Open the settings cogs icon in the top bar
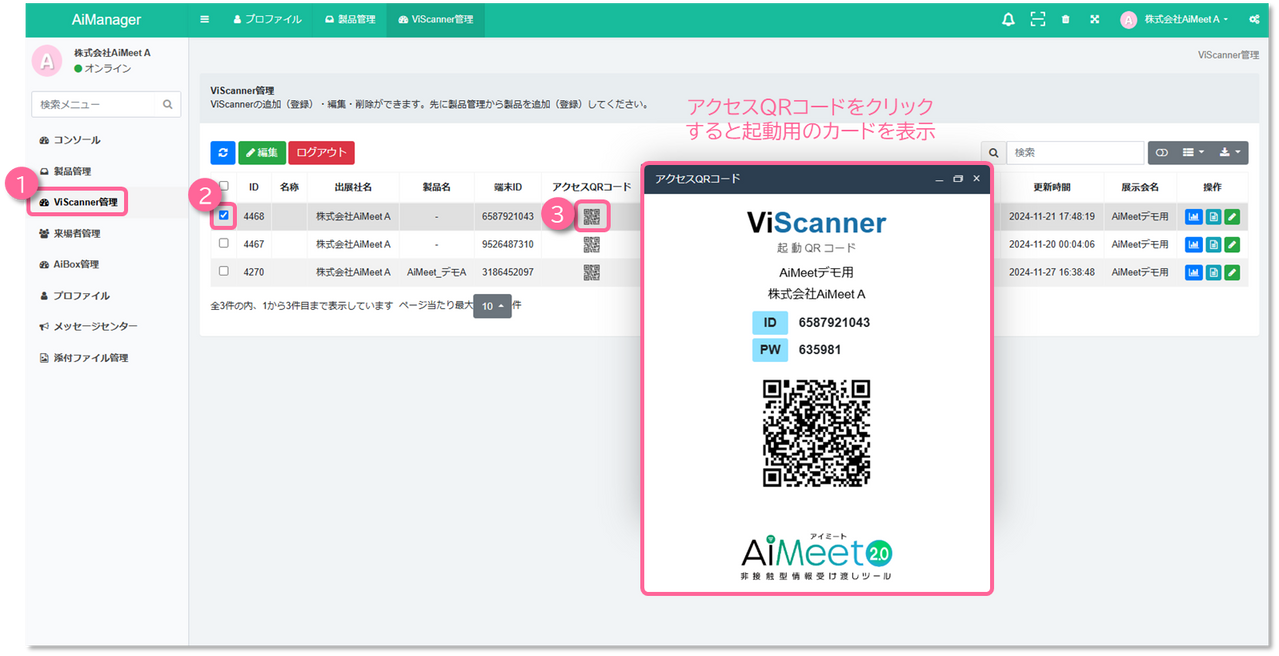 tap(1254, 19)
